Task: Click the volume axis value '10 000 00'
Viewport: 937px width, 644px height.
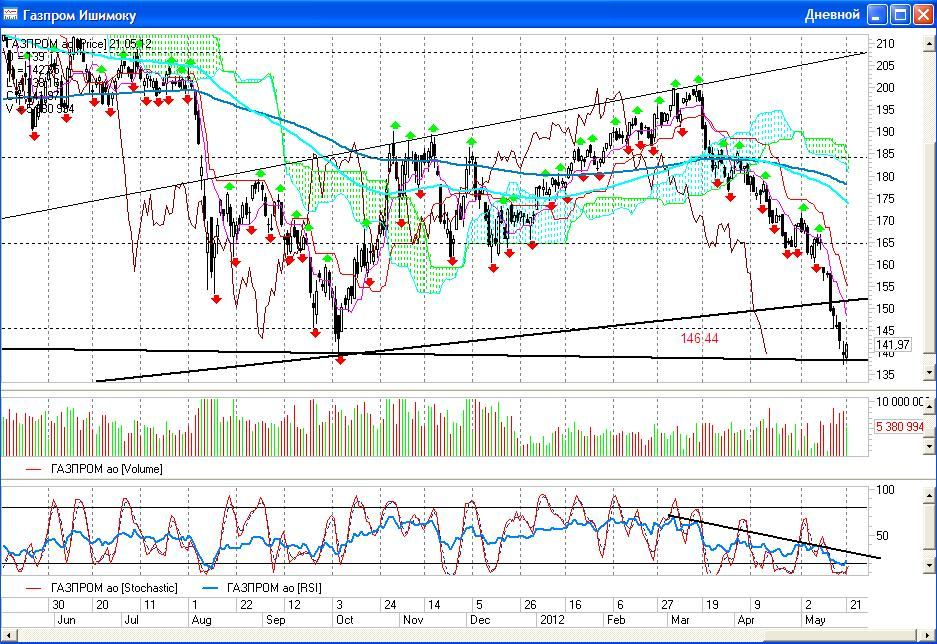Action: pos(899,402)
